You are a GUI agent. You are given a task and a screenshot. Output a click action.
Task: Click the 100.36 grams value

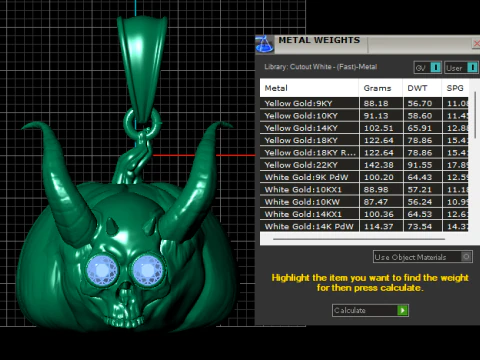pos(379,214)
